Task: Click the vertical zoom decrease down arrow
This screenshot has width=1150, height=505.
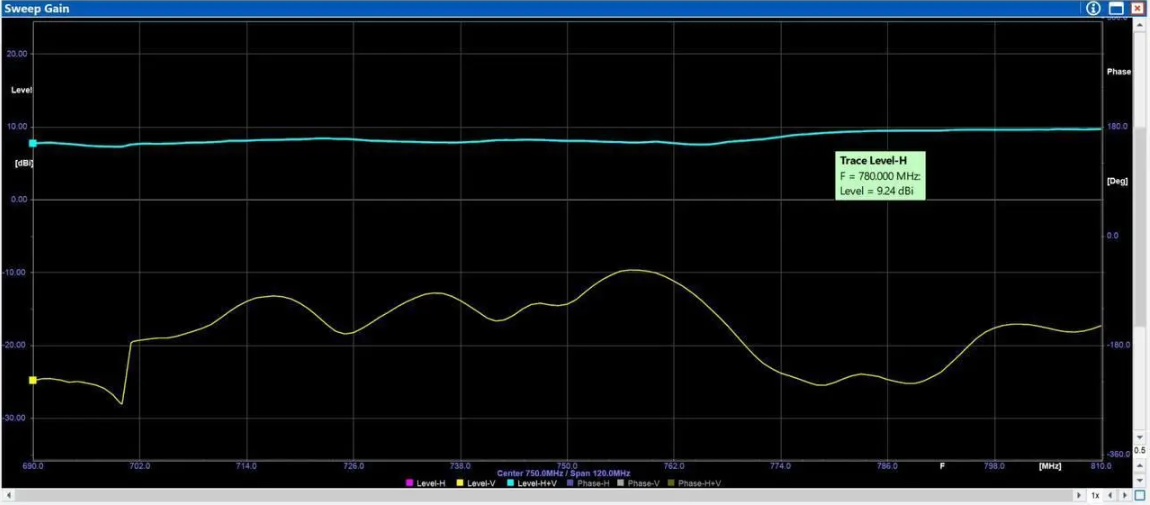Action: click(x=1140, y=480)
